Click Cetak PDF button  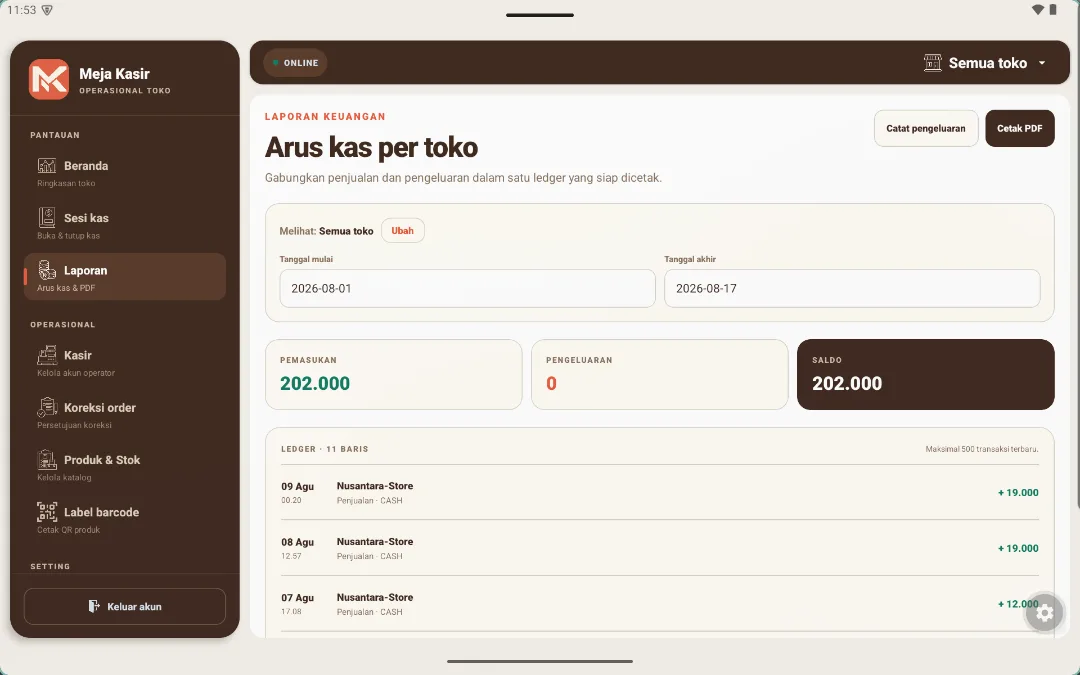click(x=1019, y=128)
